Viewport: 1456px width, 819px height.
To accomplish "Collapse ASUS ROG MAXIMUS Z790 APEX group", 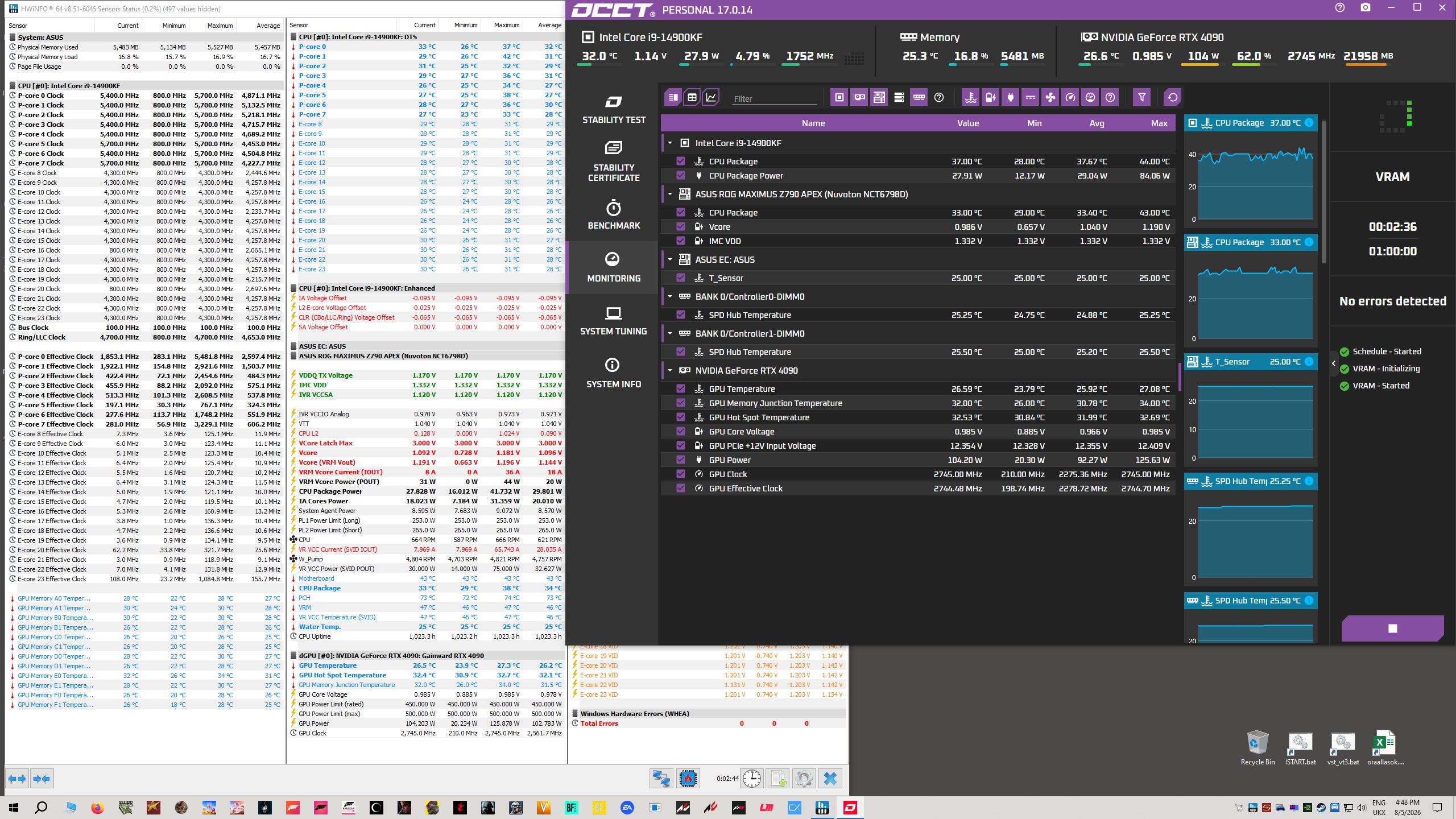I will click(x=670, y=194).
